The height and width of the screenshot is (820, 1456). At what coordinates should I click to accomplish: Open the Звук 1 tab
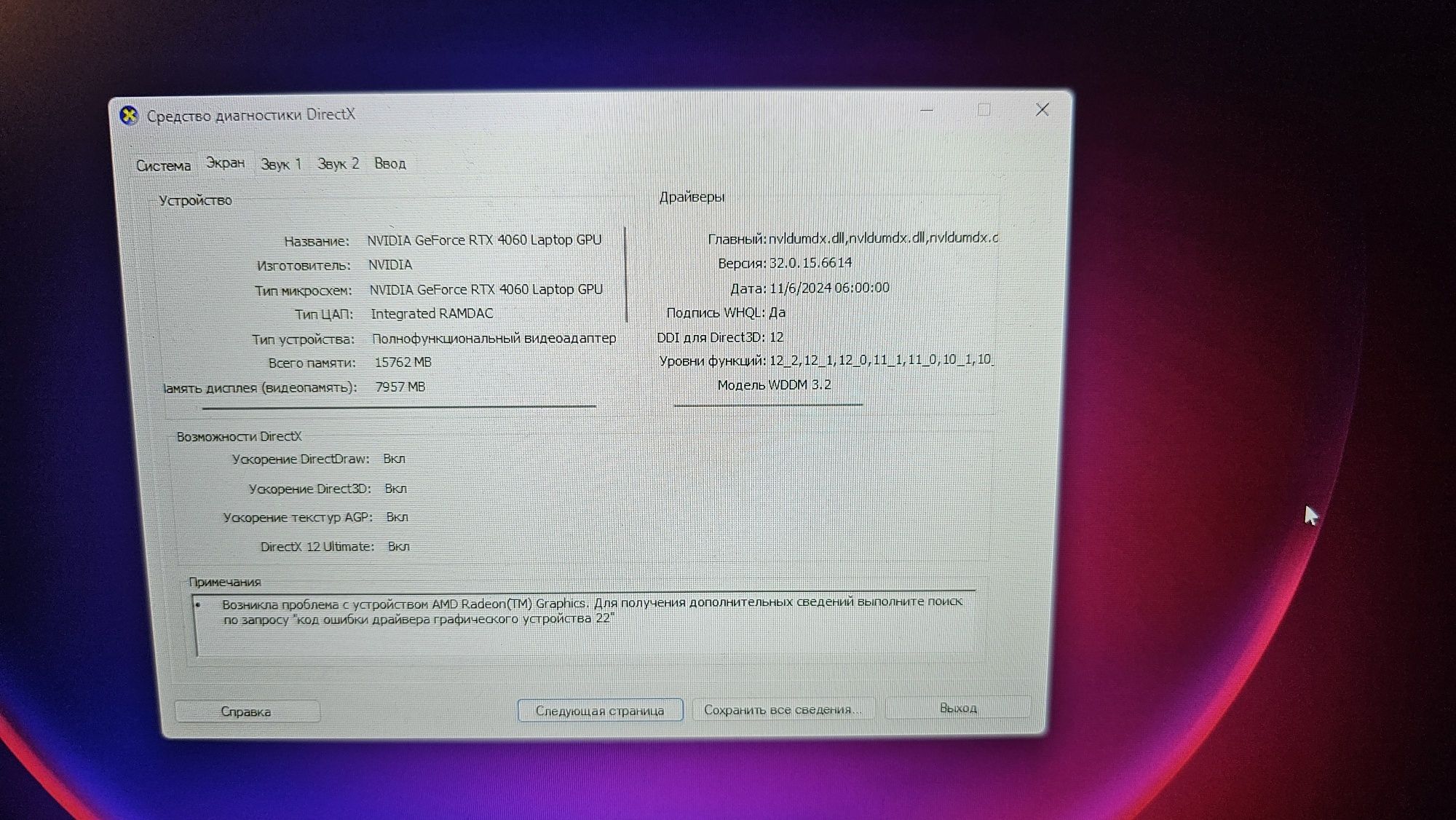[280, 164]
